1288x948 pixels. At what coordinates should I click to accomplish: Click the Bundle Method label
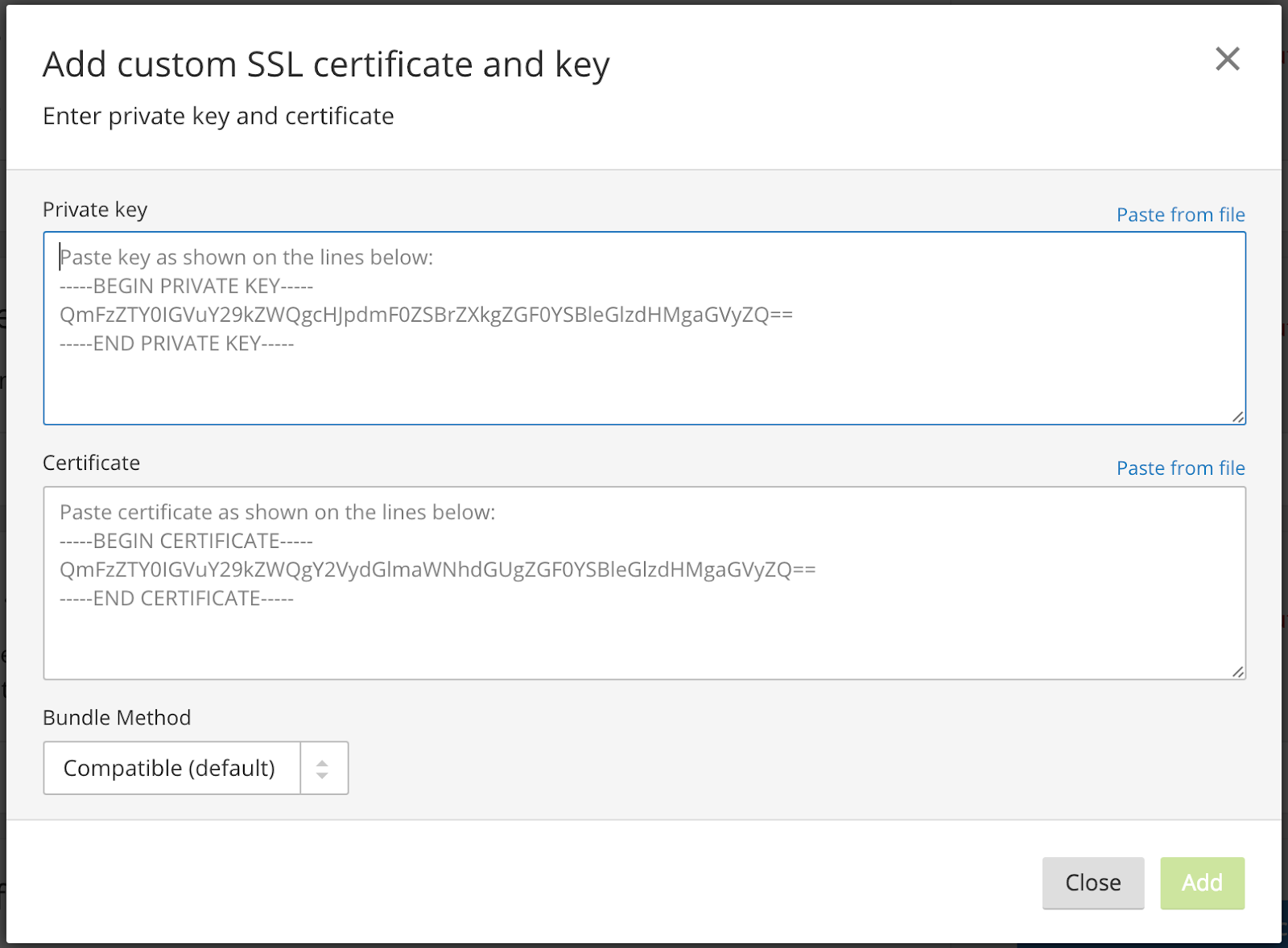[x=117, y=718]
